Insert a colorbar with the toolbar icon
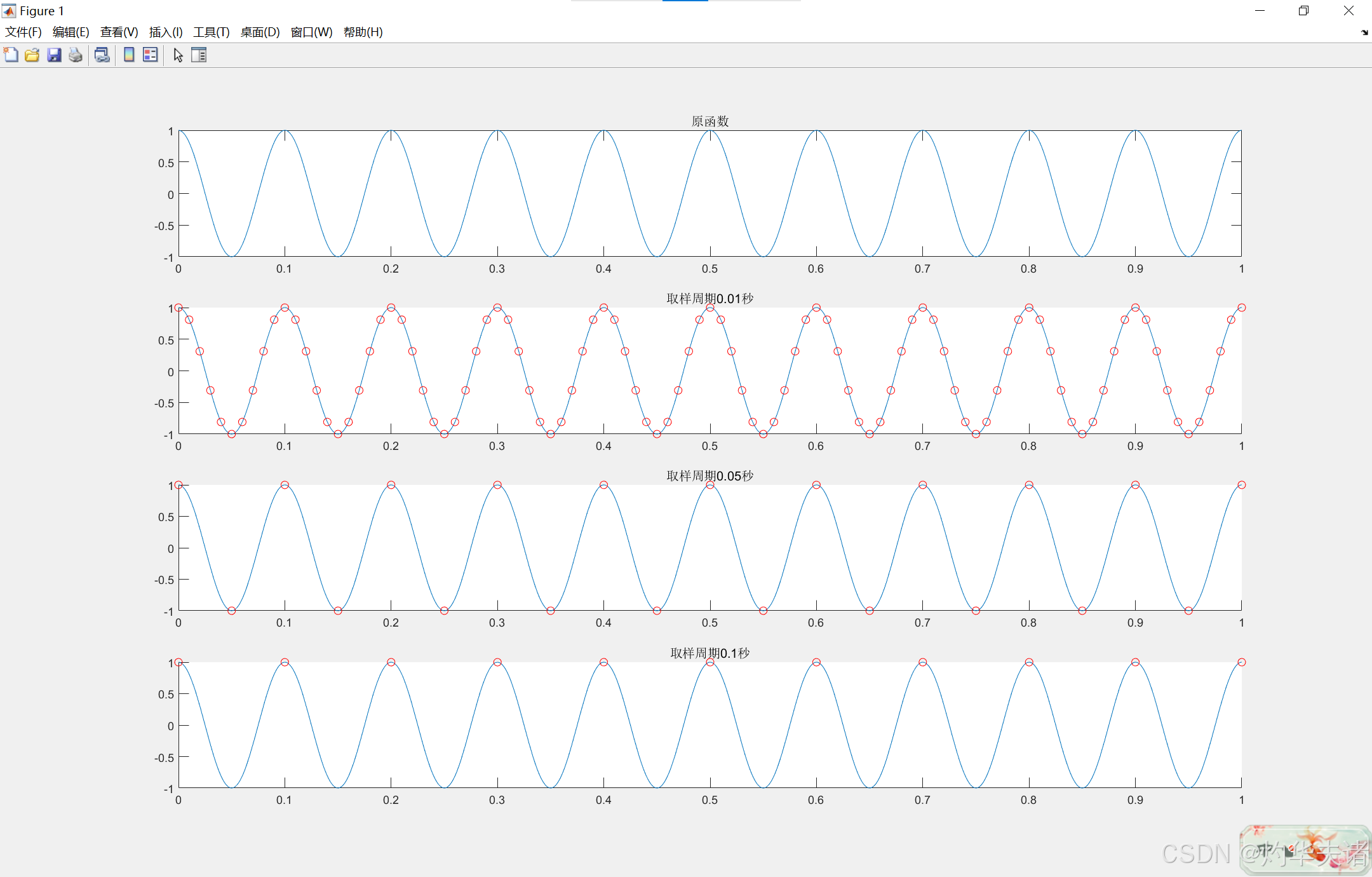The image size is (1372, 877). pos(129,55)
